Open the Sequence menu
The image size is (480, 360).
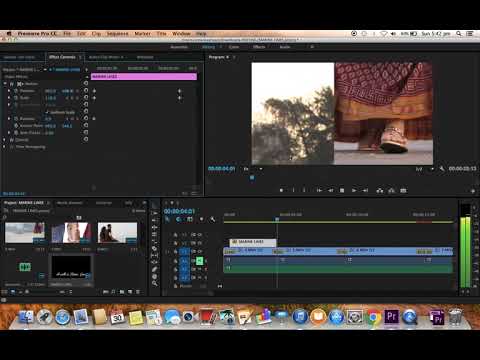pyautogui.click(x=117, y=34)
